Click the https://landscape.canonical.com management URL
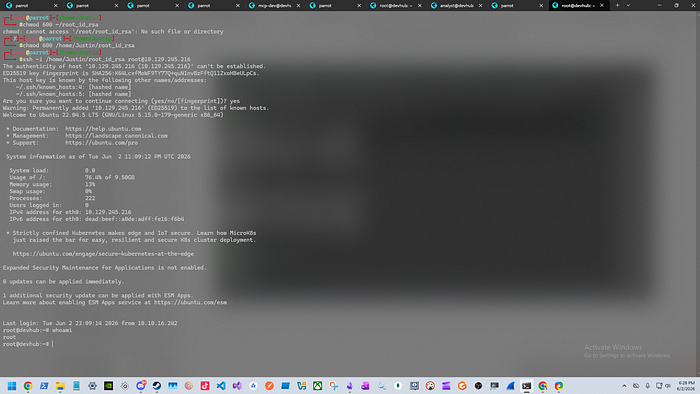 tap(116, 136)
